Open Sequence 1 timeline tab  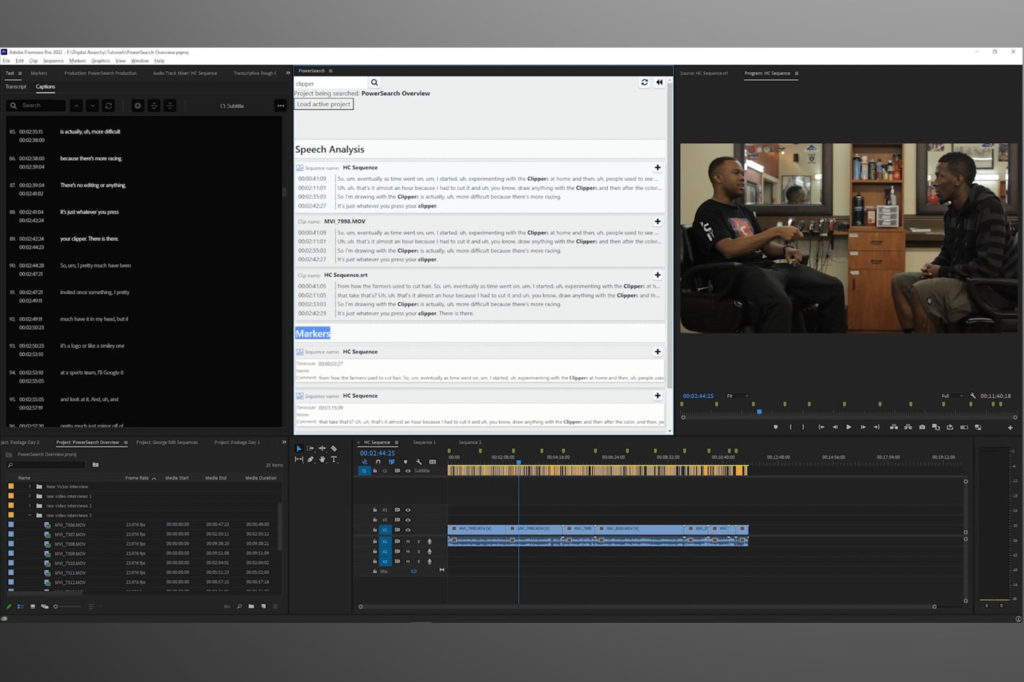pyautogui.click(x=424, y=442)
